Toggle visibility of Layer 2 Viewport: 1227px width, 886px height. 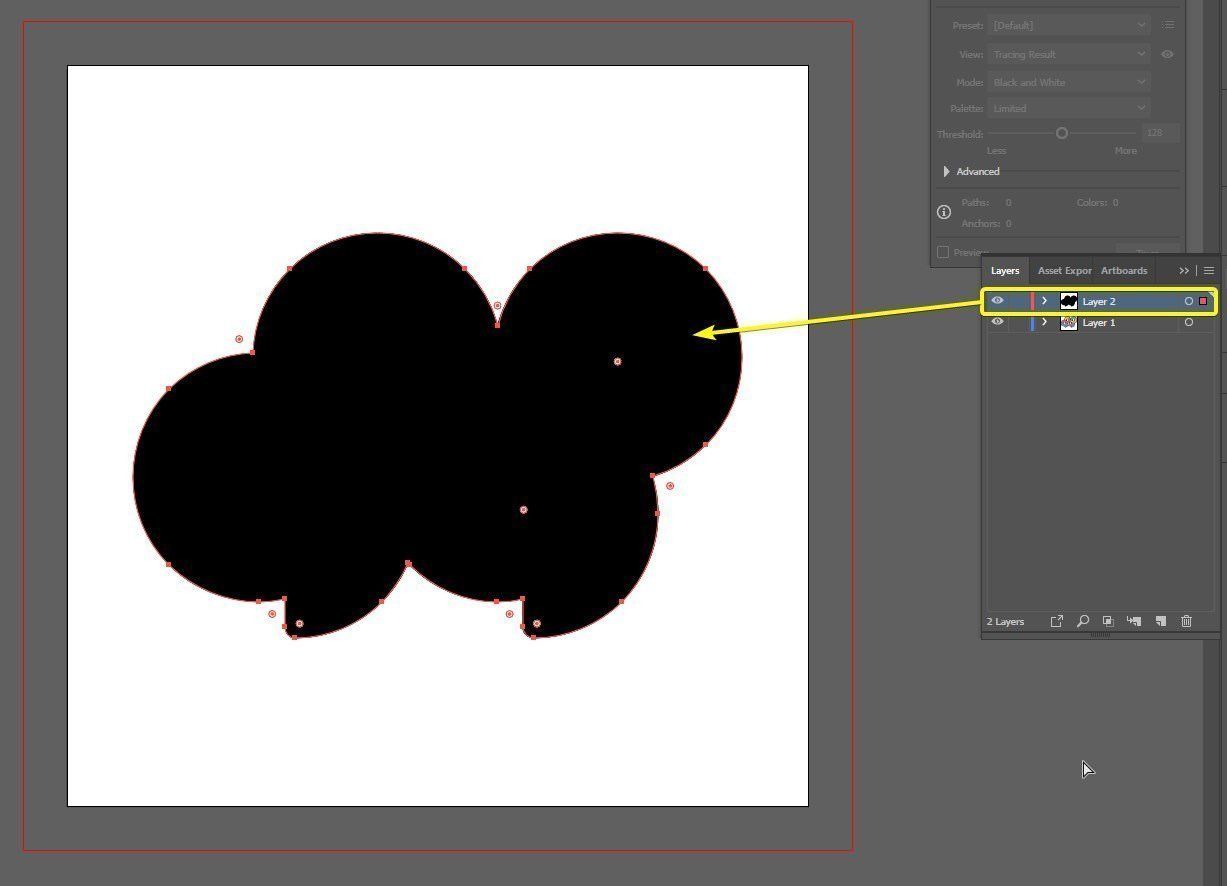pyautogui.click(x=996, y=300)
